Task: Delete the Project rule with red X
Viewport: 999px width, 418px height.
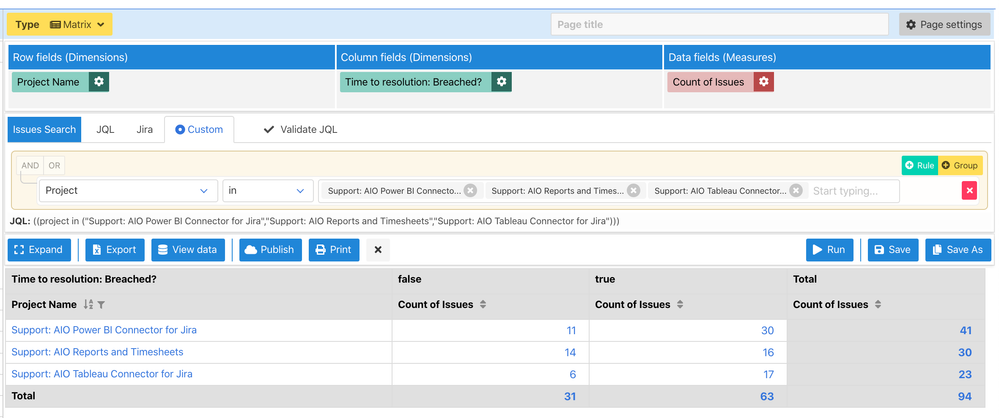Action: tap(969, 191)
